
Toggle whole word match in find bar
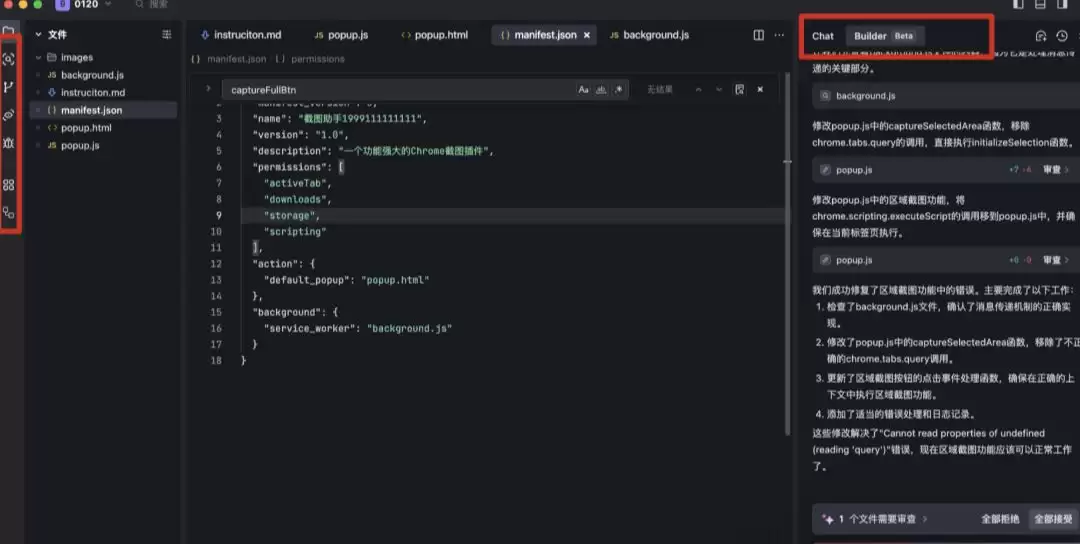(x=601, y=90)
